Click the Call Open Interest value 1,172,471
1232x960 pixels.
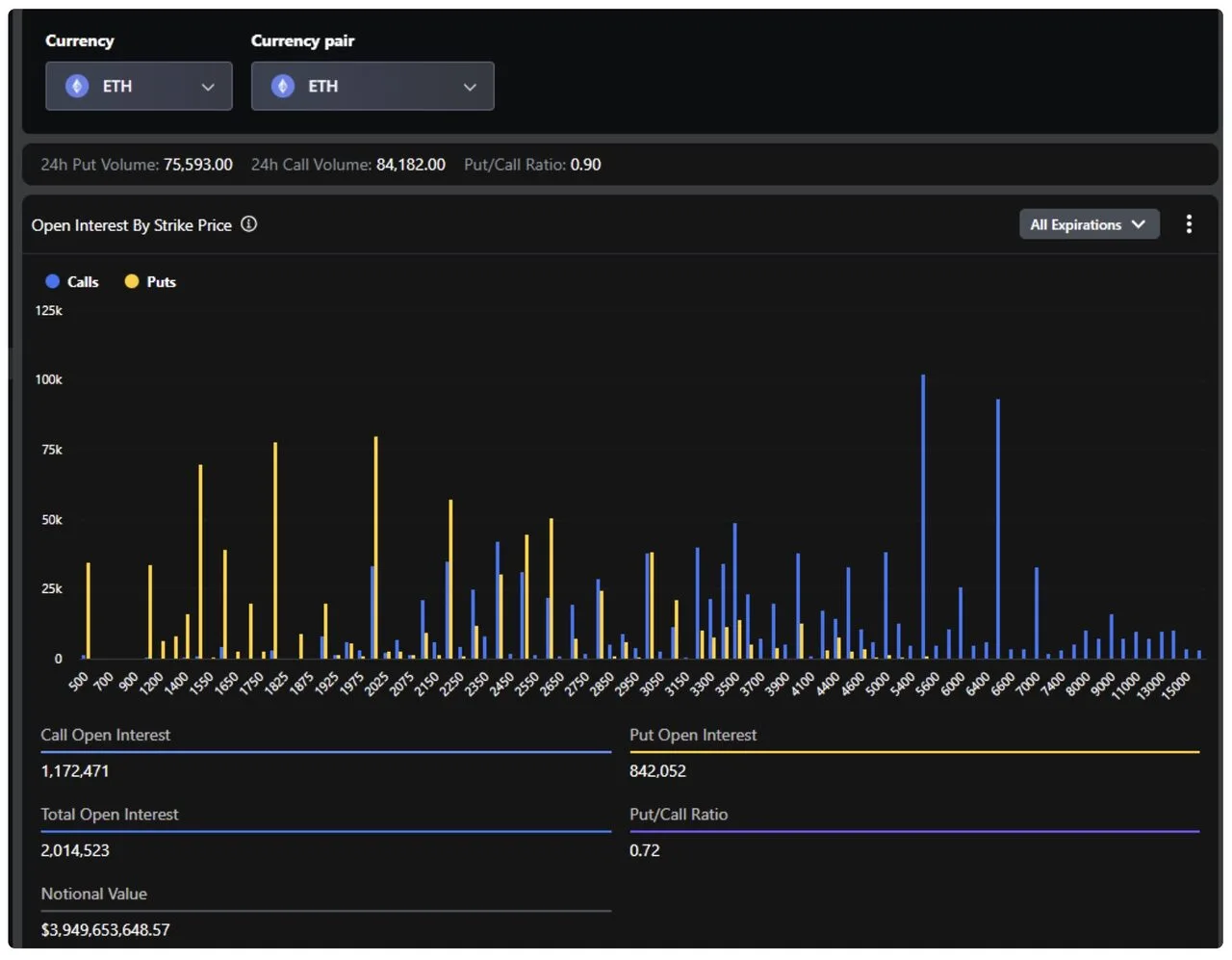[74, 770]
